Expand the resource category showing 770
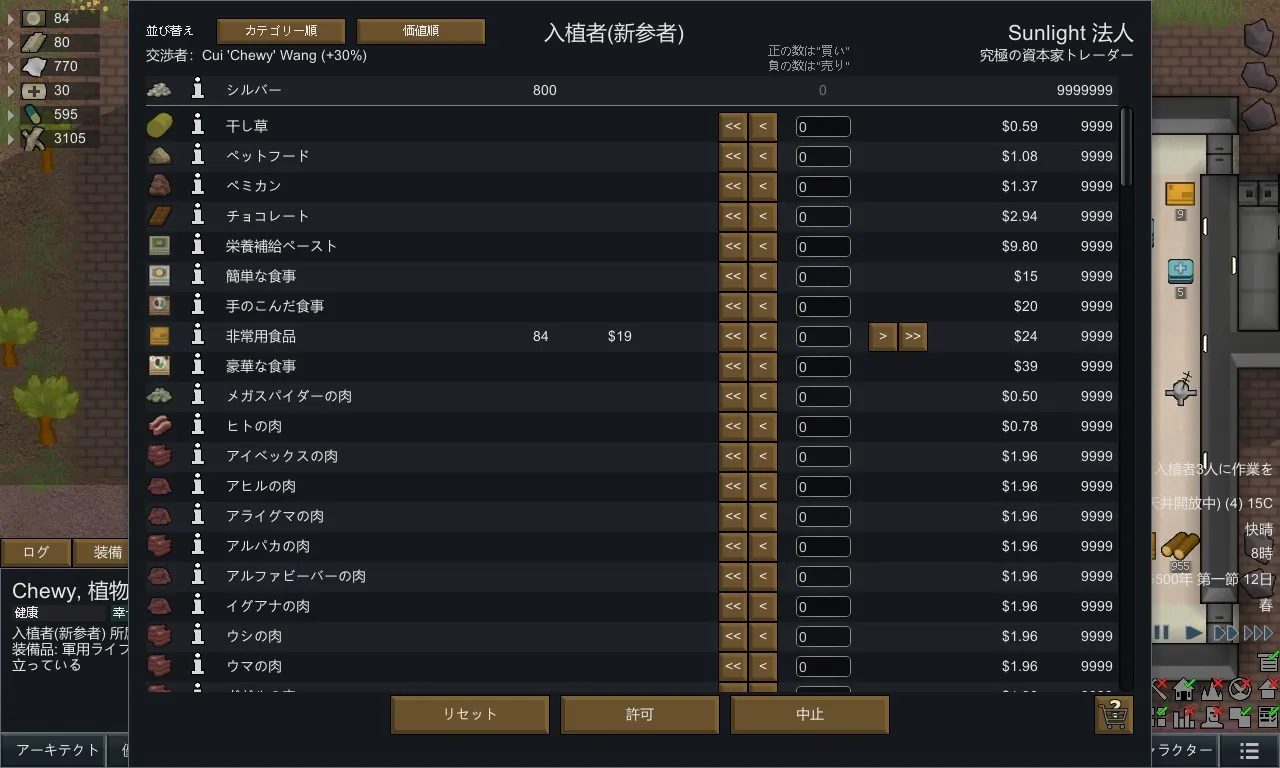Screen dimensions: 1280x768 (x=11, y=66)
